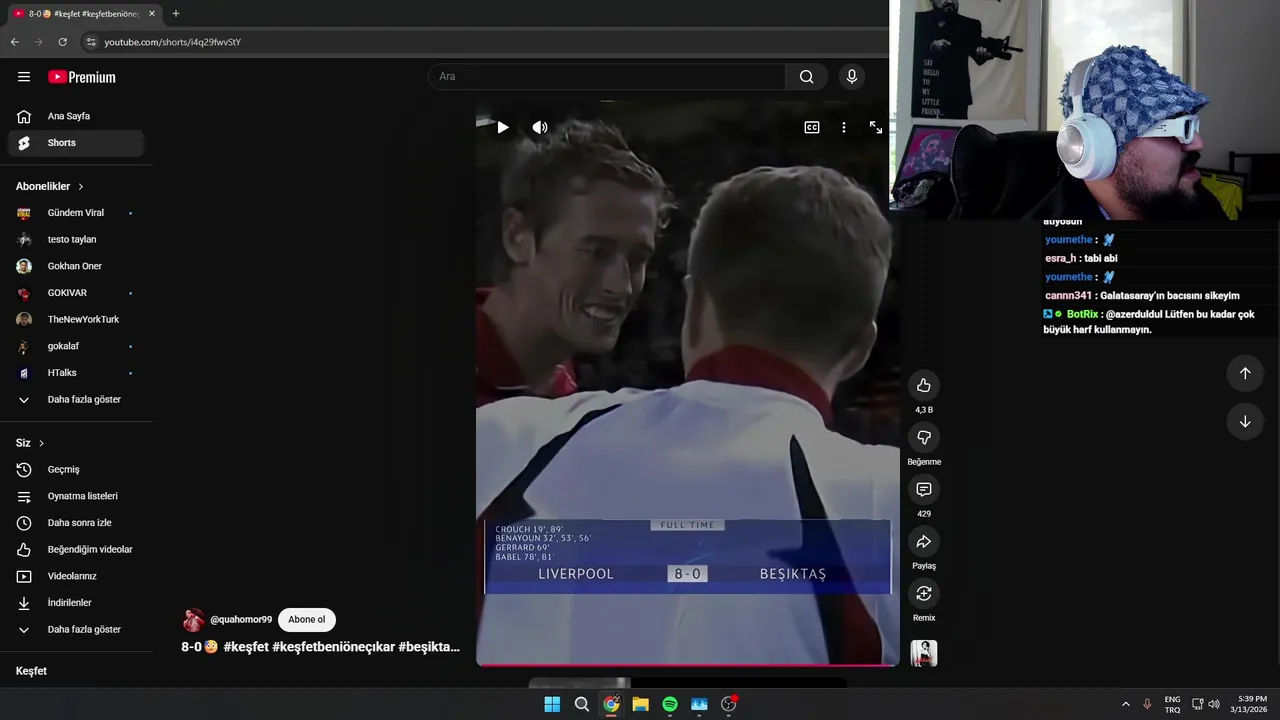Click the search magnifier button

(x=806, y=77)
